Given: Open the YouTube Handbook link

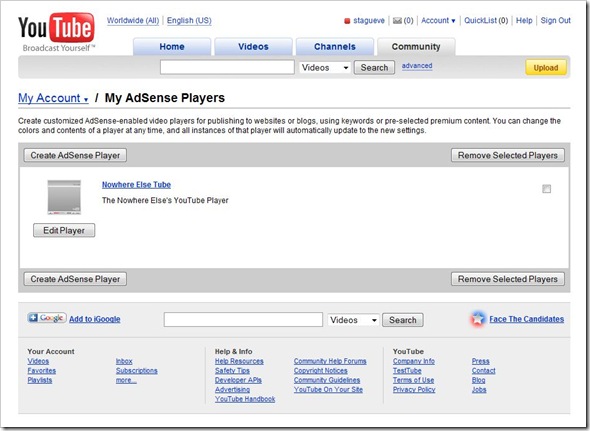Looking at the screenshot, I should [x=245, y=399].
